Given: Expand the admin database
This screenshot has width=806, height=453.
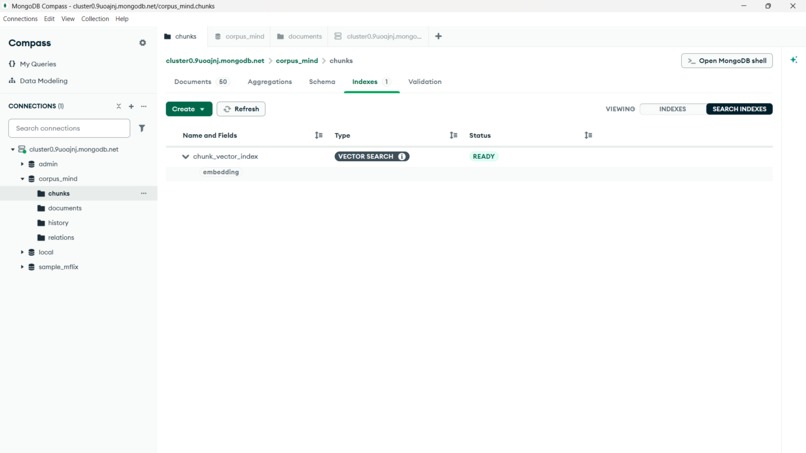Looking at the screenshot, I should point(22,164).
